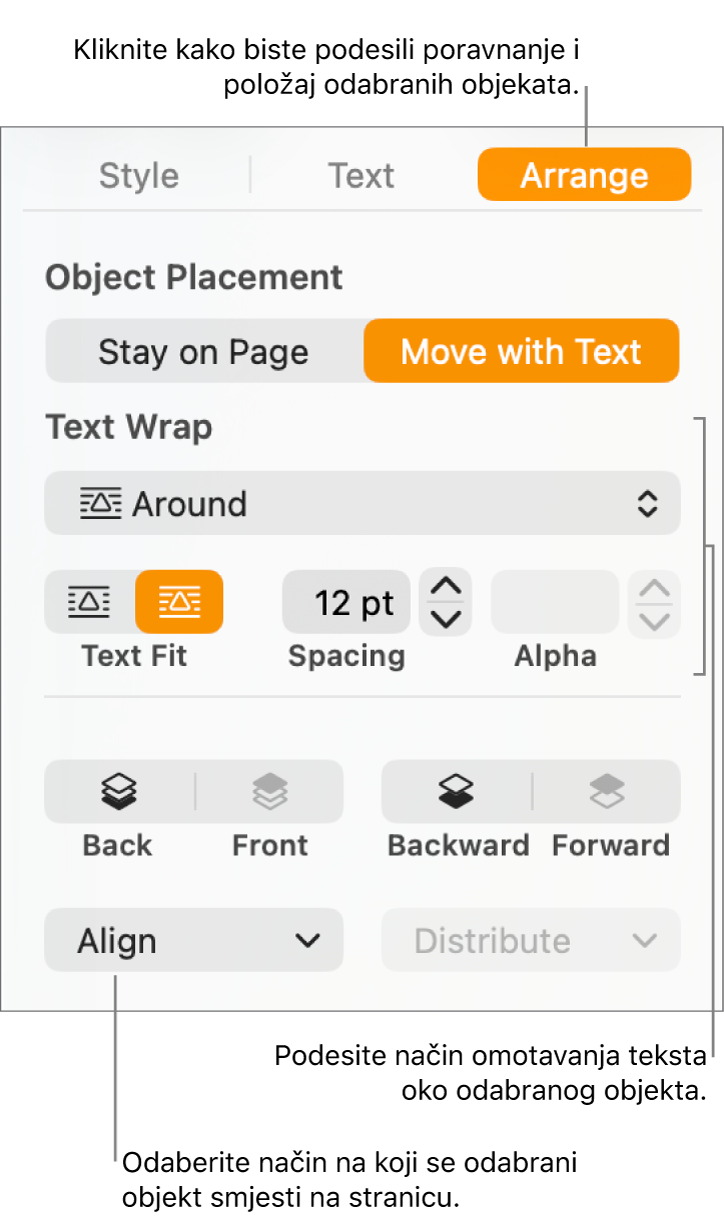This screenshot has height=1223, width=724.
Task: Select the Arrange tab
Action: click(584, 176)
